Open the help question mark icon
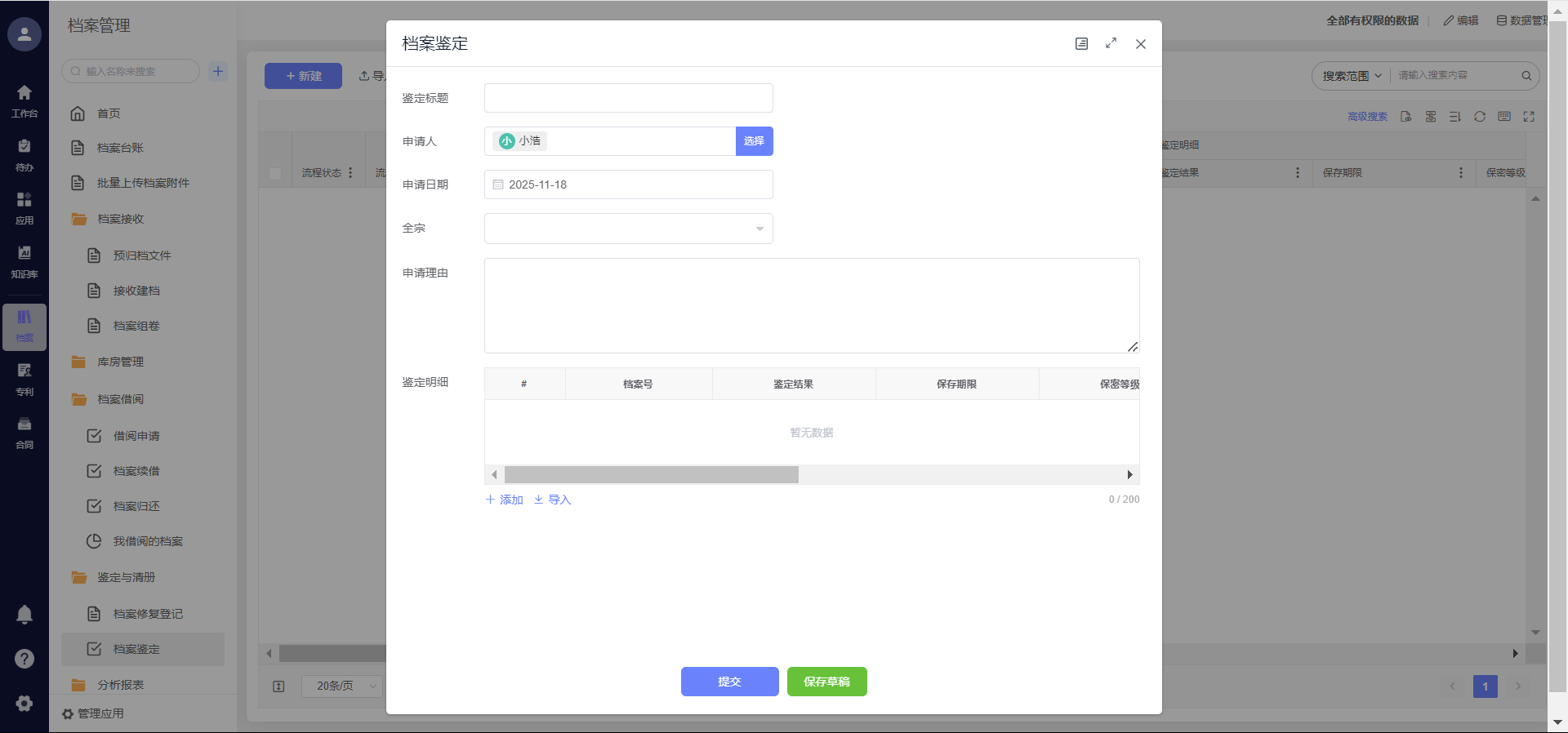1568x733 pixels. tap(24, 659)
